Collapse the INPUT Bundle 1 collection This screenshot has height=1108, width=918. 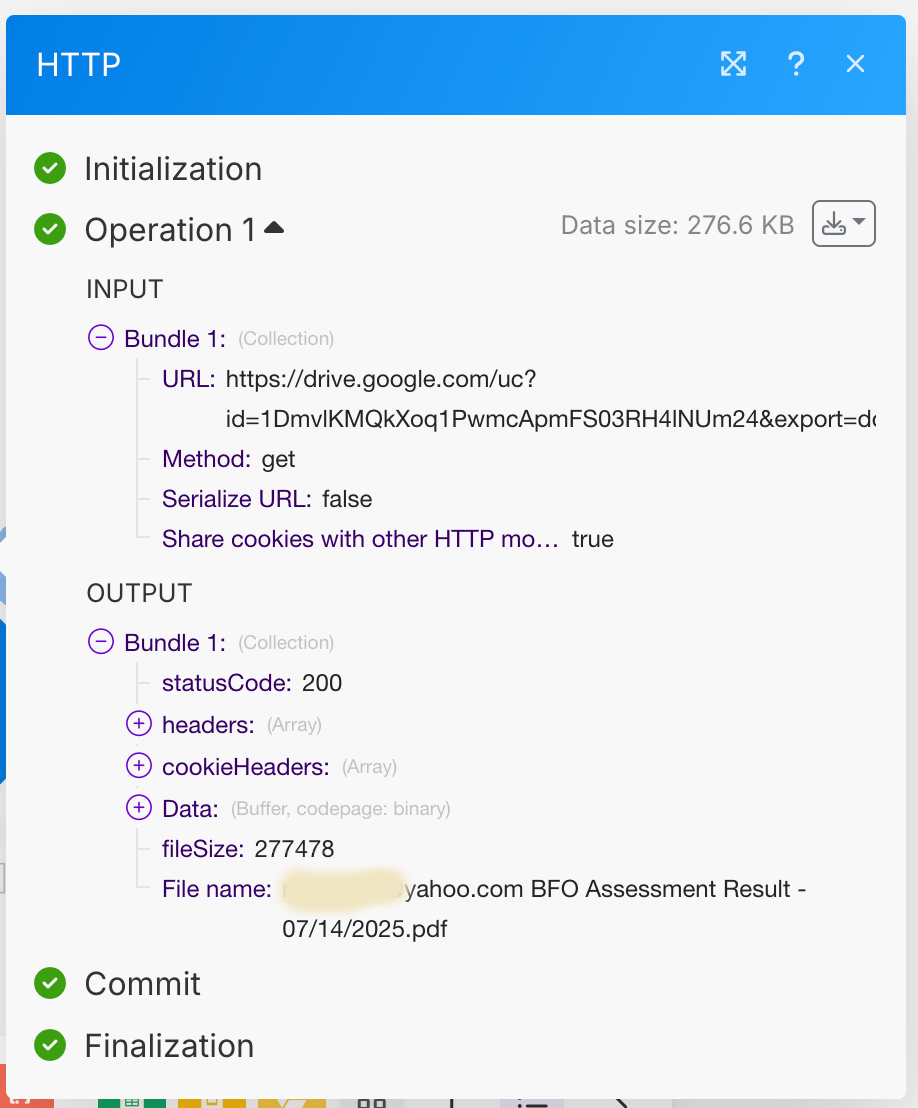click(x=101, y=338)
